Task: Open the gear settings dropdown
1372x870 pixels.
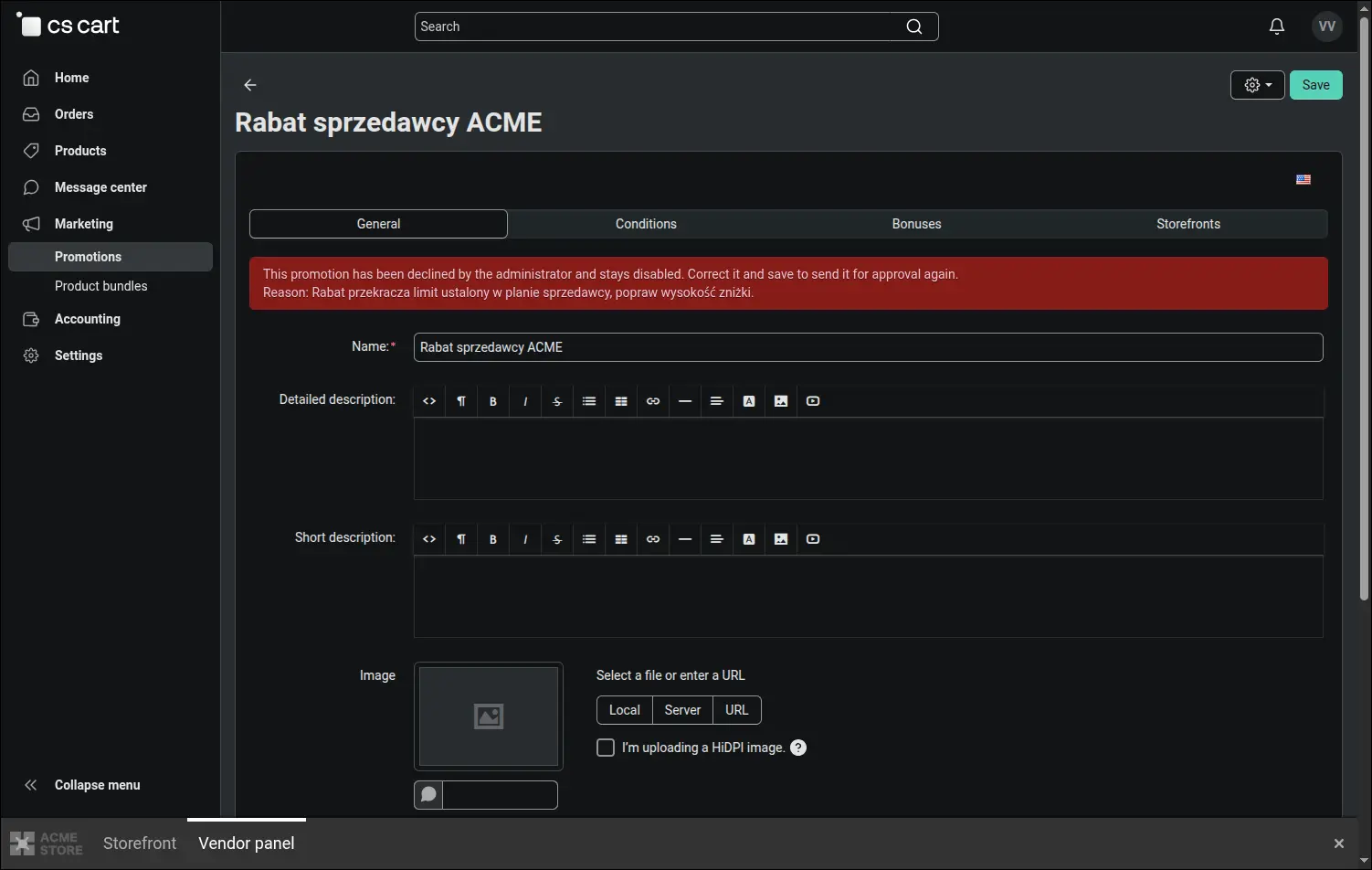Action: (x=1258, y=85)
